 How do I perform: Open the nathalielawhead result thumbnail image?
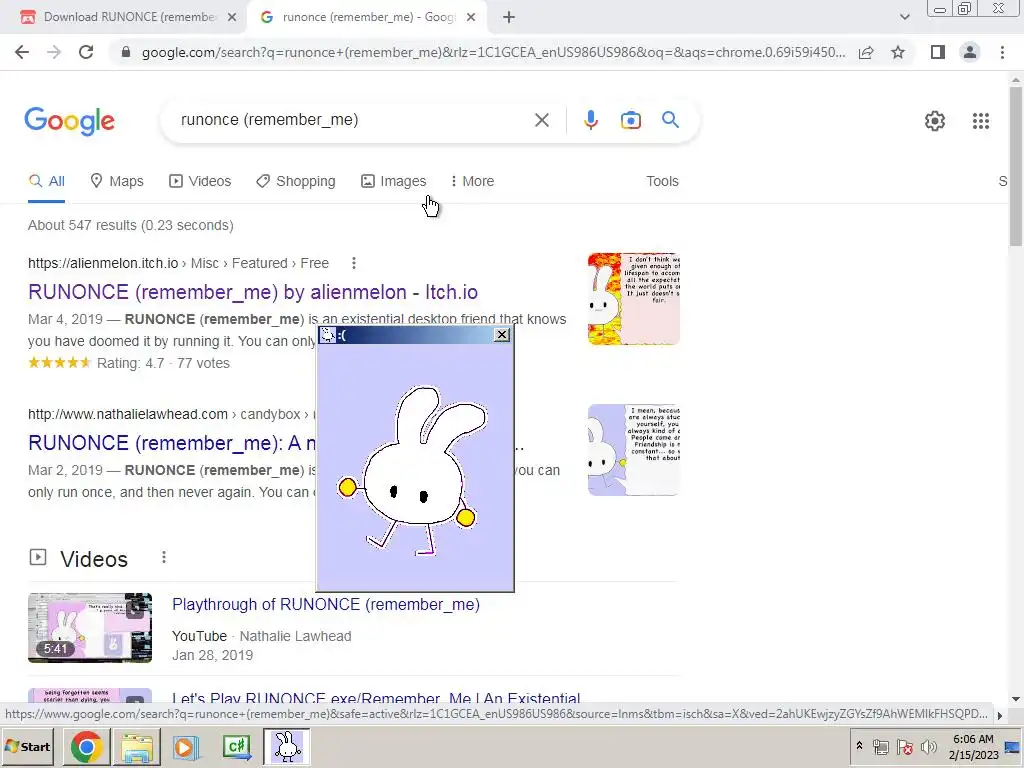[x=633, y=450]
